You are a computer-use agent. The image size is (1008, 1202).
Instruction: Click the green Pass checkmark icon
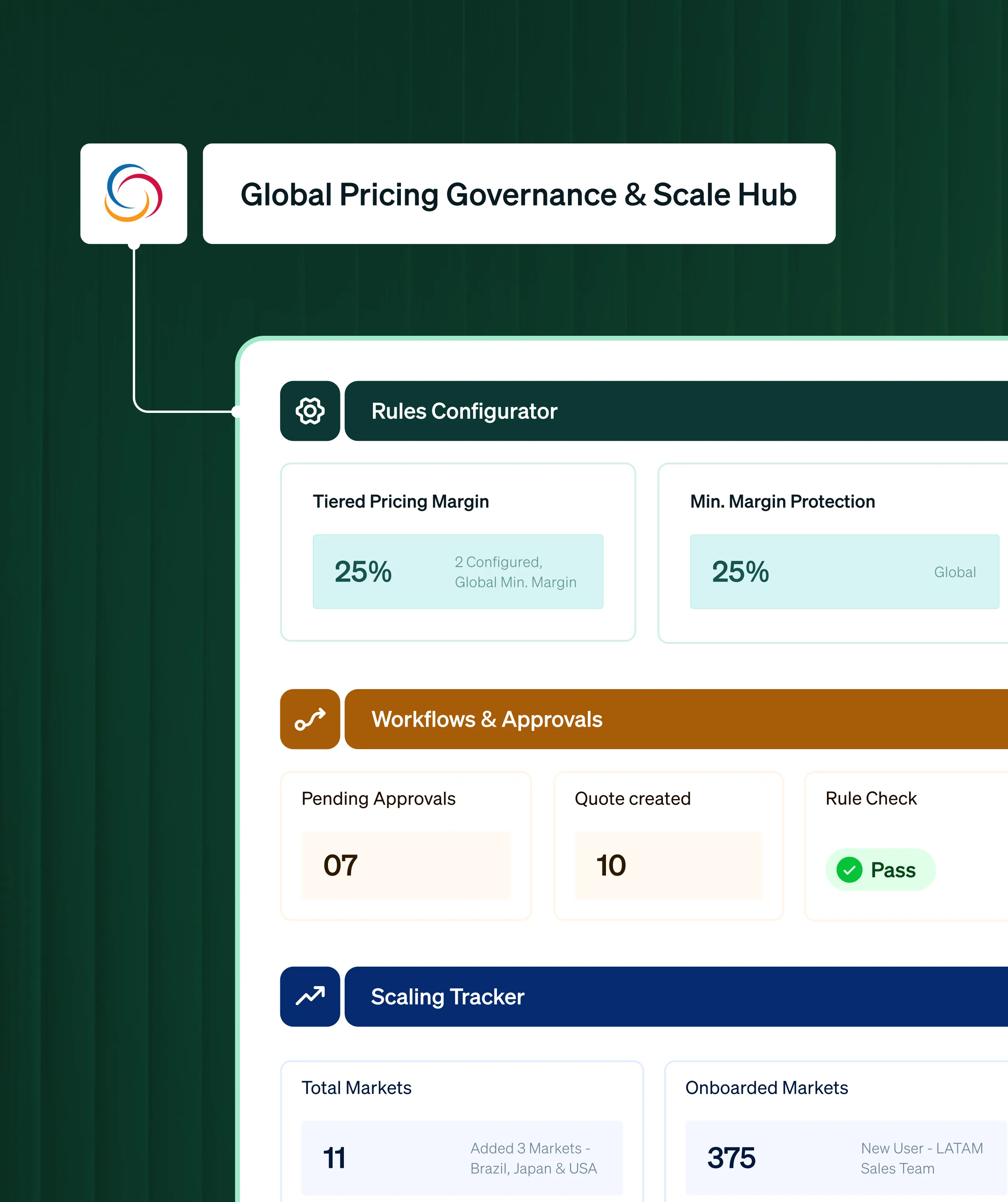(849, 870)
